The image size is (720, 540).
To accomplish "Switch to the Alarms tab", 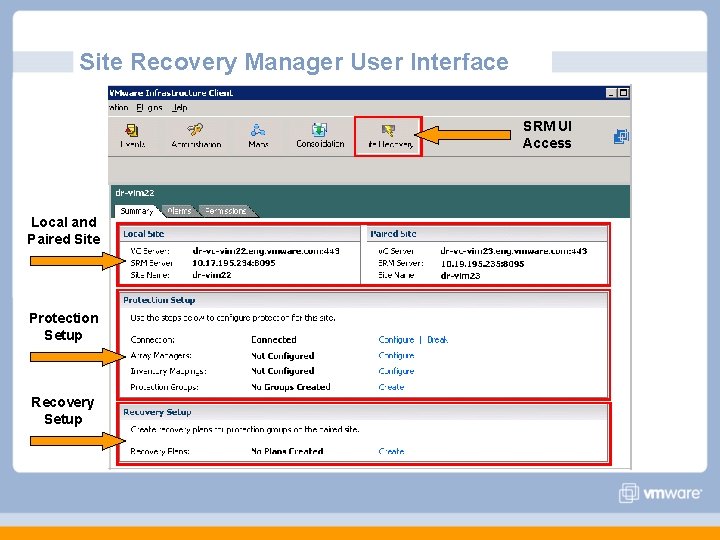I will coord(179,211).
